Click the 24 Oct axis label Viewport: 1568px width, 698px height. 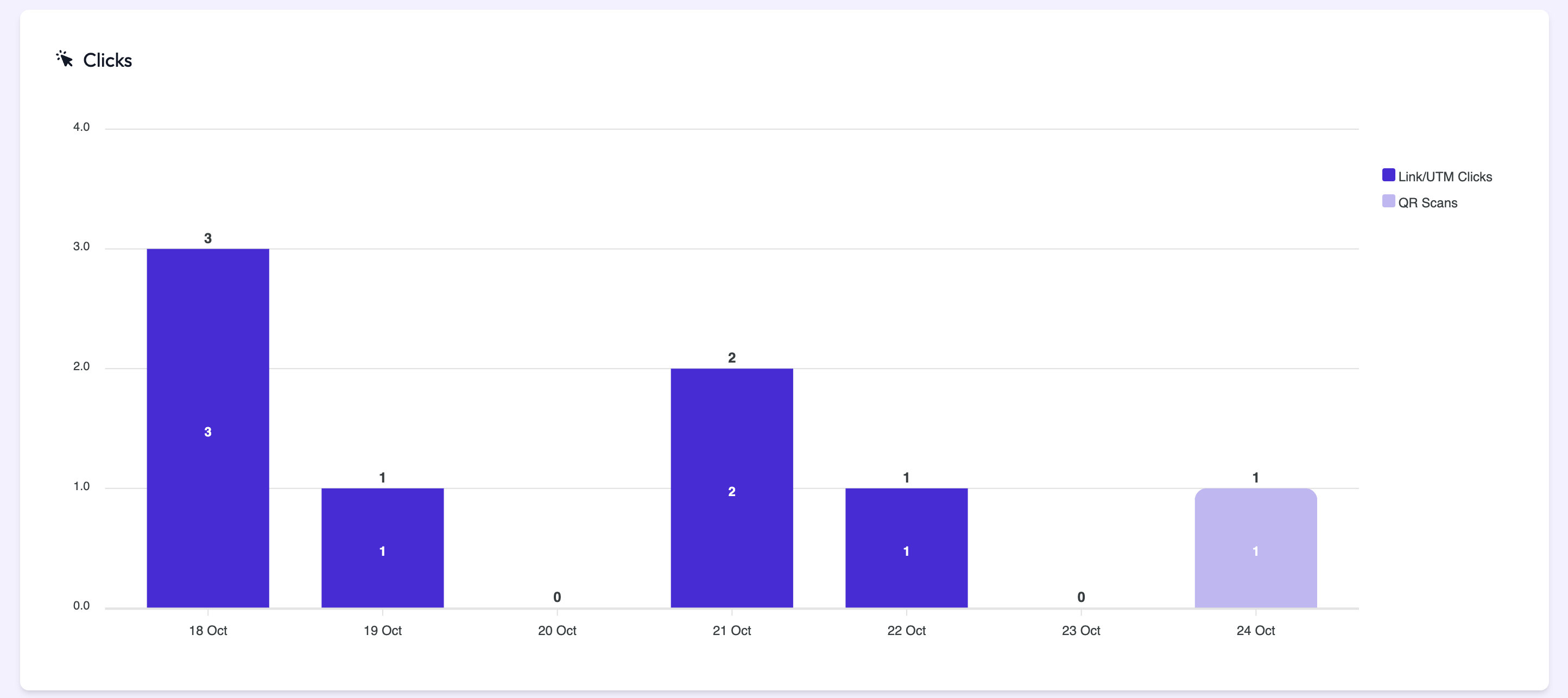tap(1255, 631)
